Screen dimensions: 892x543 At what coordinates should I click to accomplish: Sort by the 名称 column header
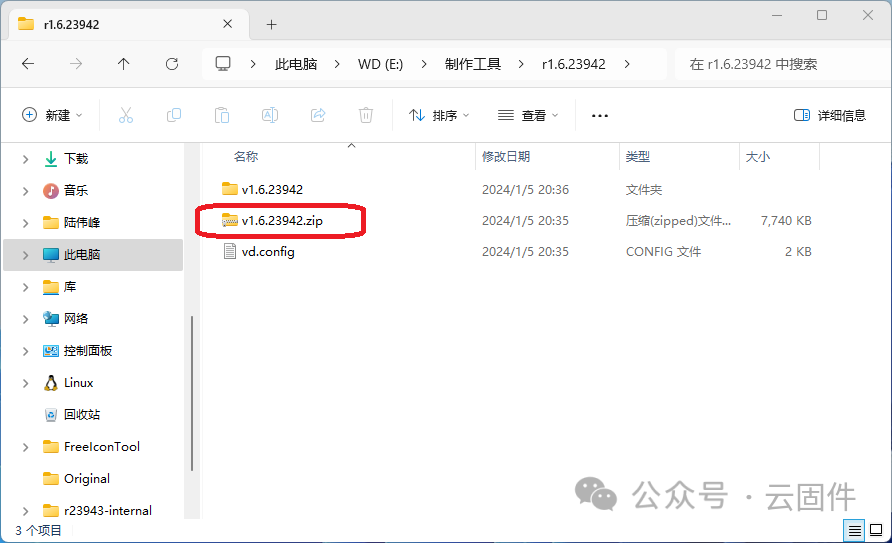coord(246,156)
